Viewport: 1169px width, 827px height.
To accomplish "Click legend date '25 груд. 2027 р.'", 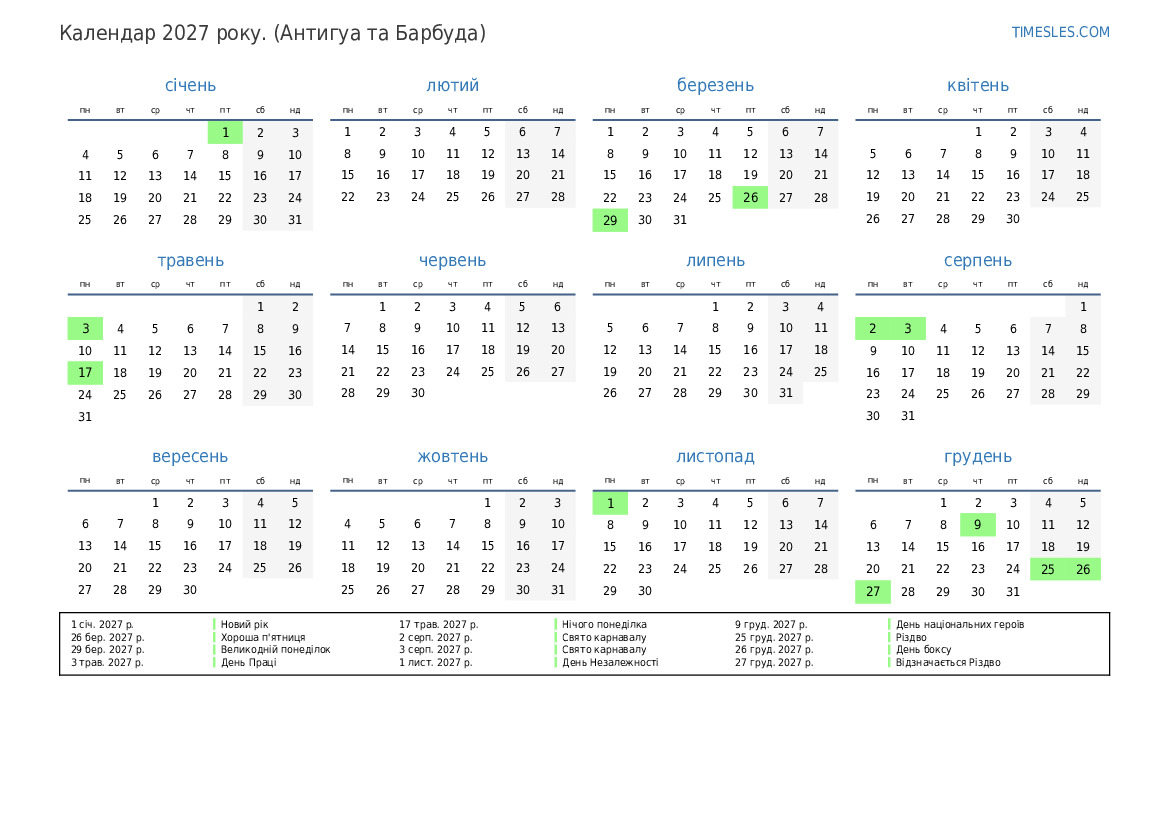I will pyautogui.click(x=774, y=638).
